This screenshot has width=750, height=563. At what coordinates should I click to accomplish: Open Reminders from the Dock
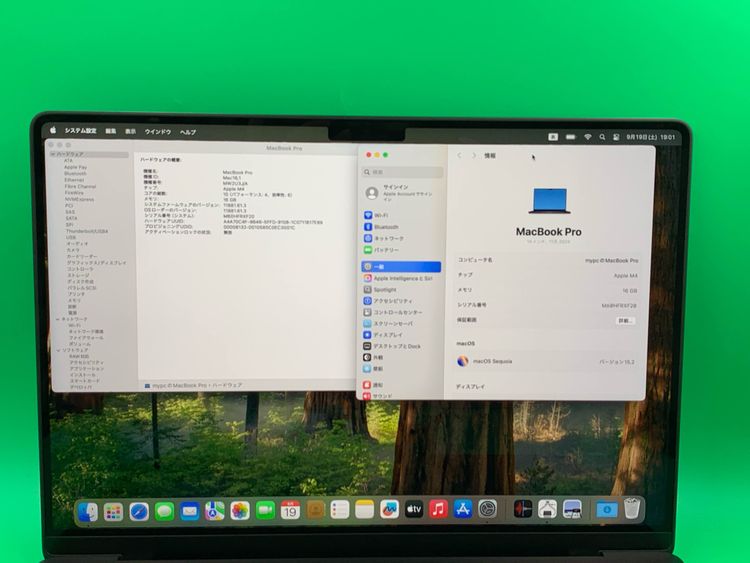(x=340, y=510)
